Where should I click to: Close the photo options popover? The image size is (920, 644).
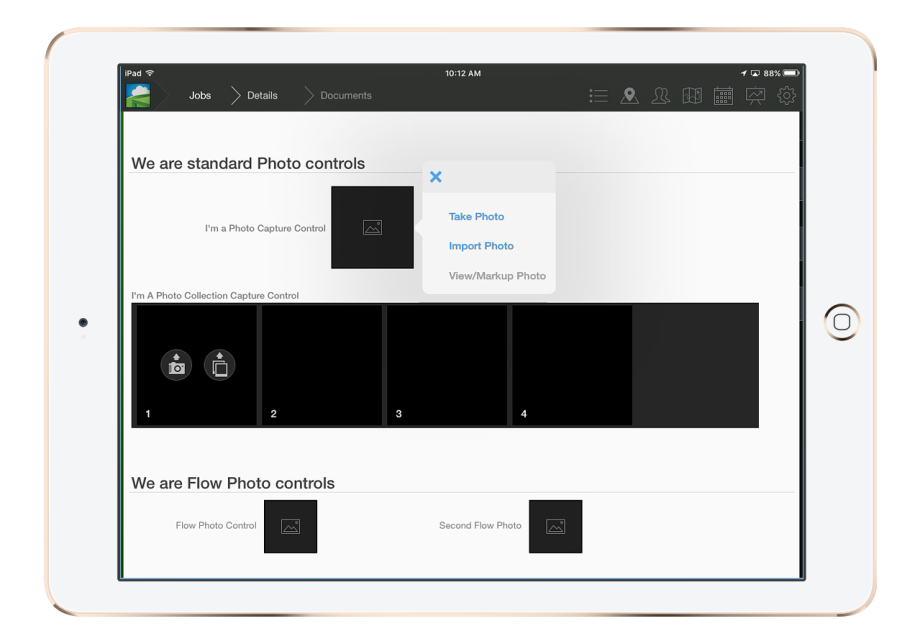(435, 177)
